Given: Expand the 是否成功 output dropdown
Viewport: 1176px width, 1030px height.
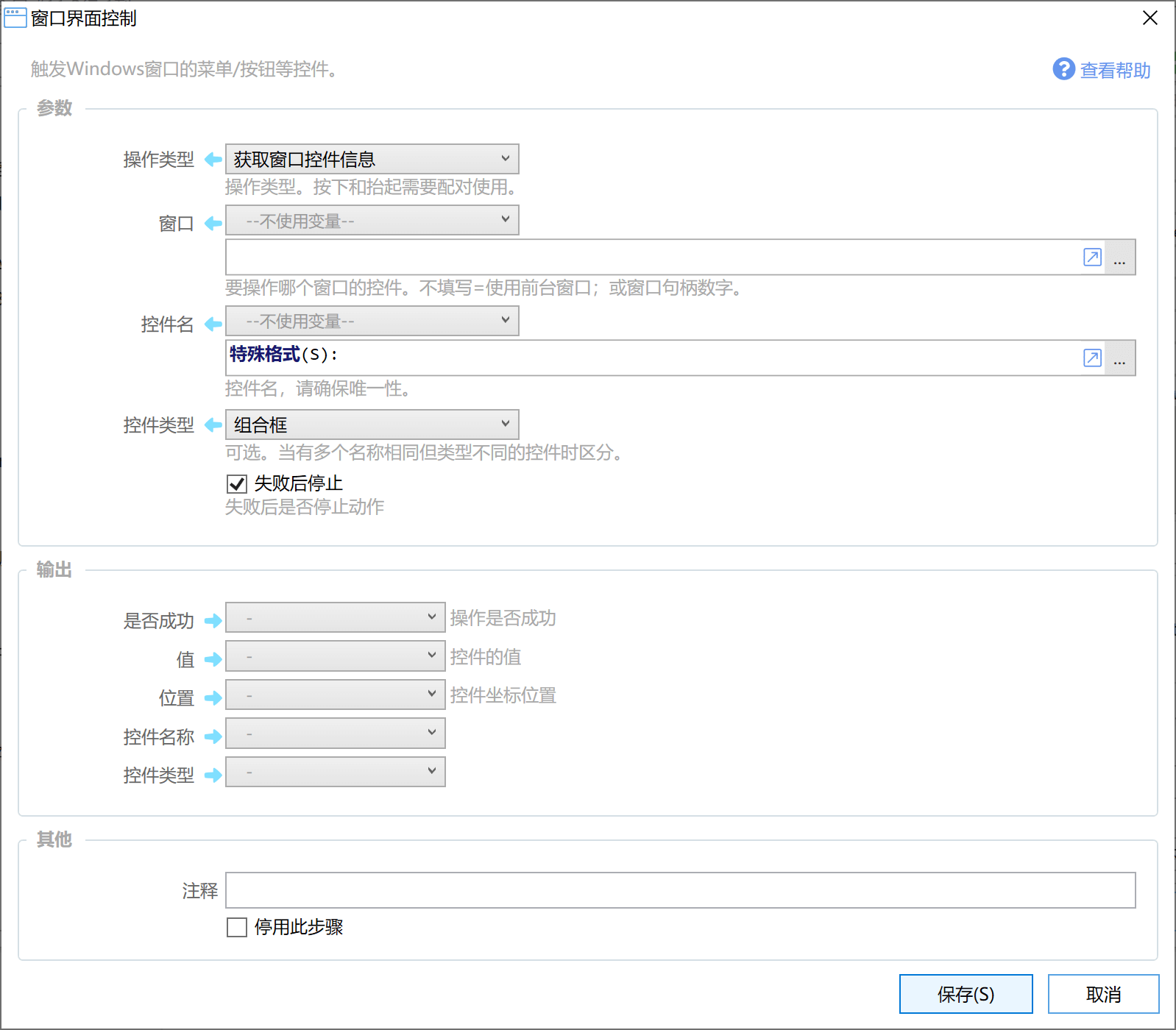Looking at the screenshot, I should 335,617.
